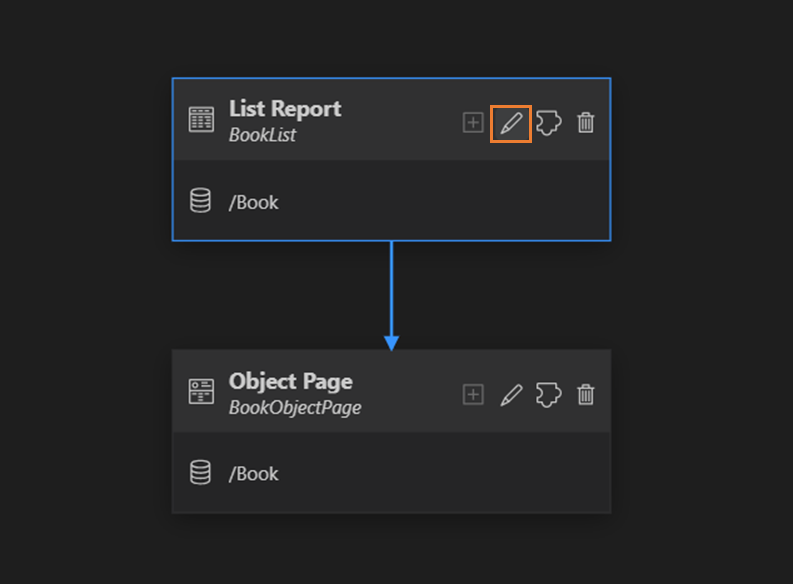Select the Object Page title text
This screenshot has height=584, width=793.
pos(291,381)
